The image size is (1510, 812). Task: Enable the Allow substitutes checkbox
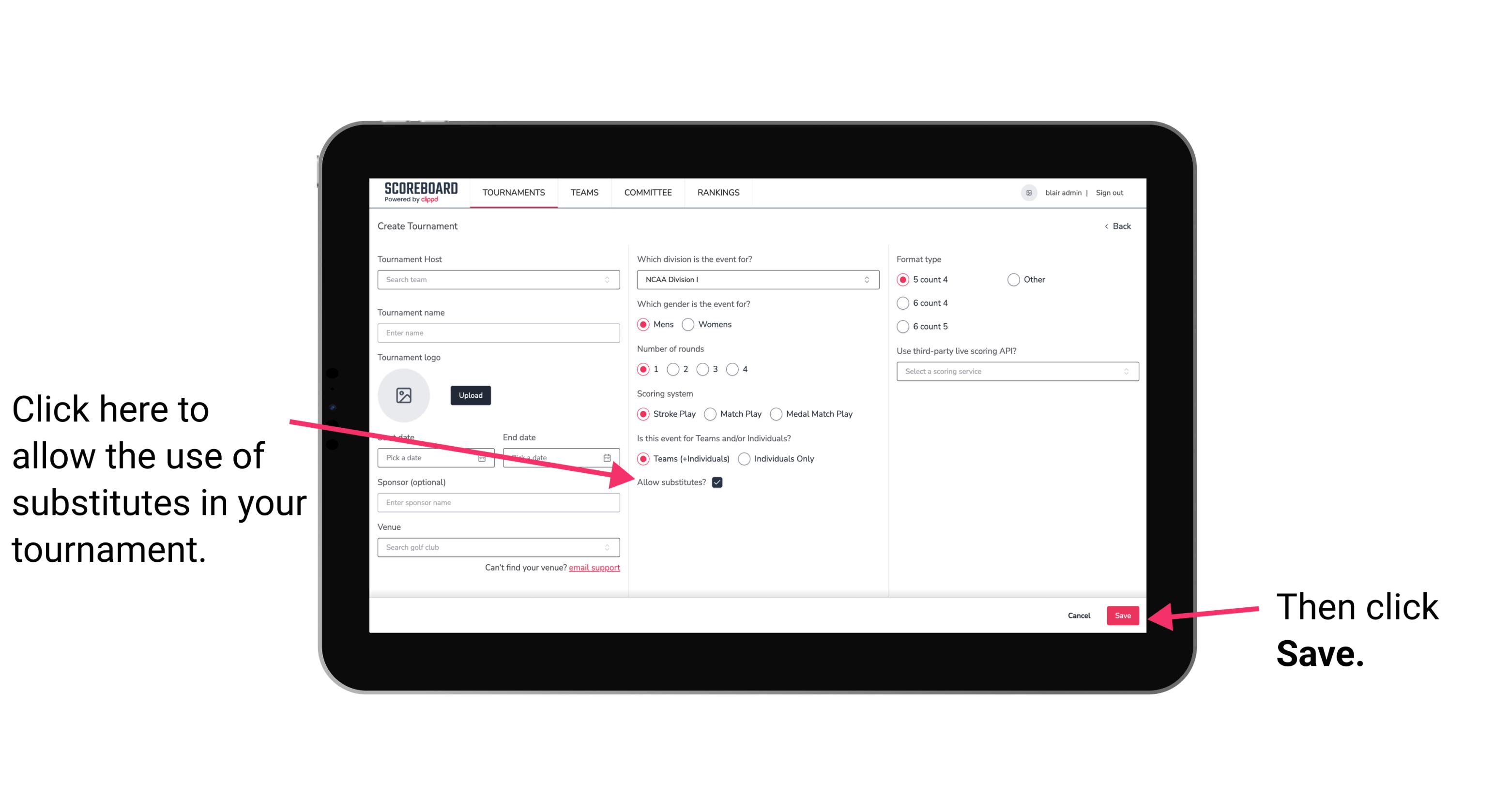(x=720, y=482)
